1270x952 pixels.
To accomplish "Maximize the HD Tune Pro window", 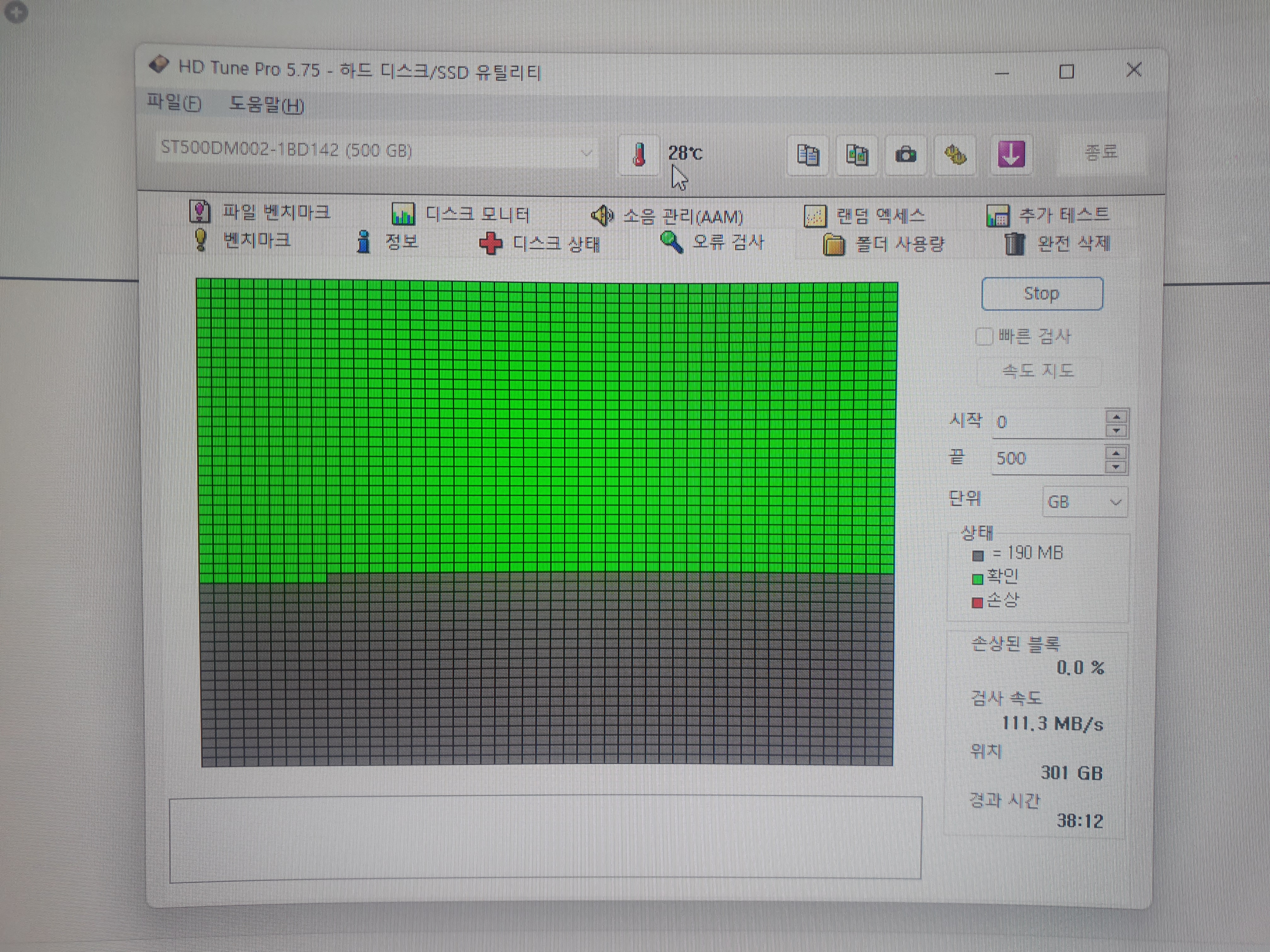I will (x=1066, y=72).
